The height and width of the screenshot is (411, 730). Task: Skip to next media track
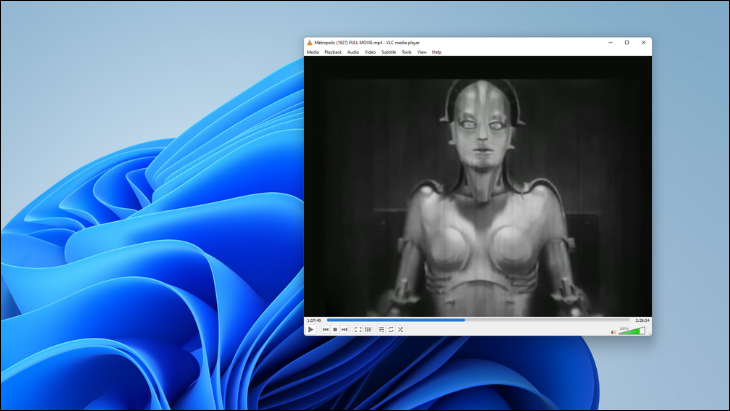coord(345,330)
